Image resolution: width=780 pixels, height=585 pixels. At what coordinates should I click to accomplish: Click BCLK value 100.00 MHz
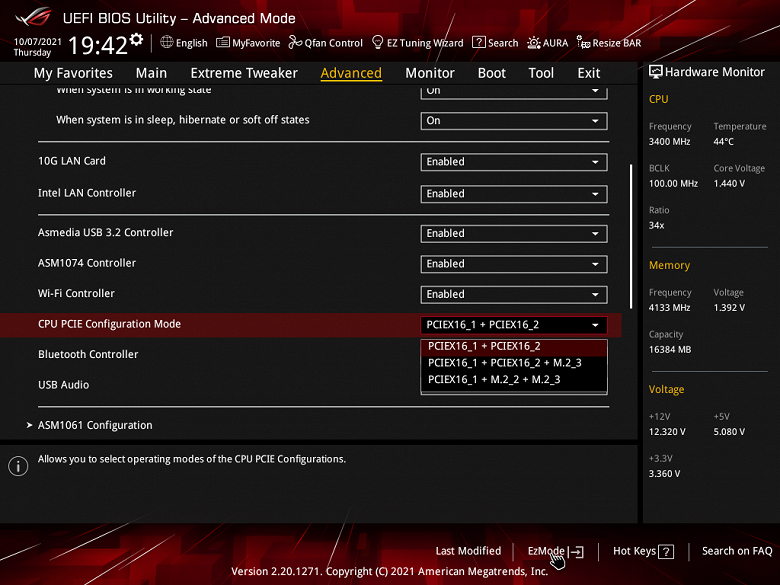point(673,184)
